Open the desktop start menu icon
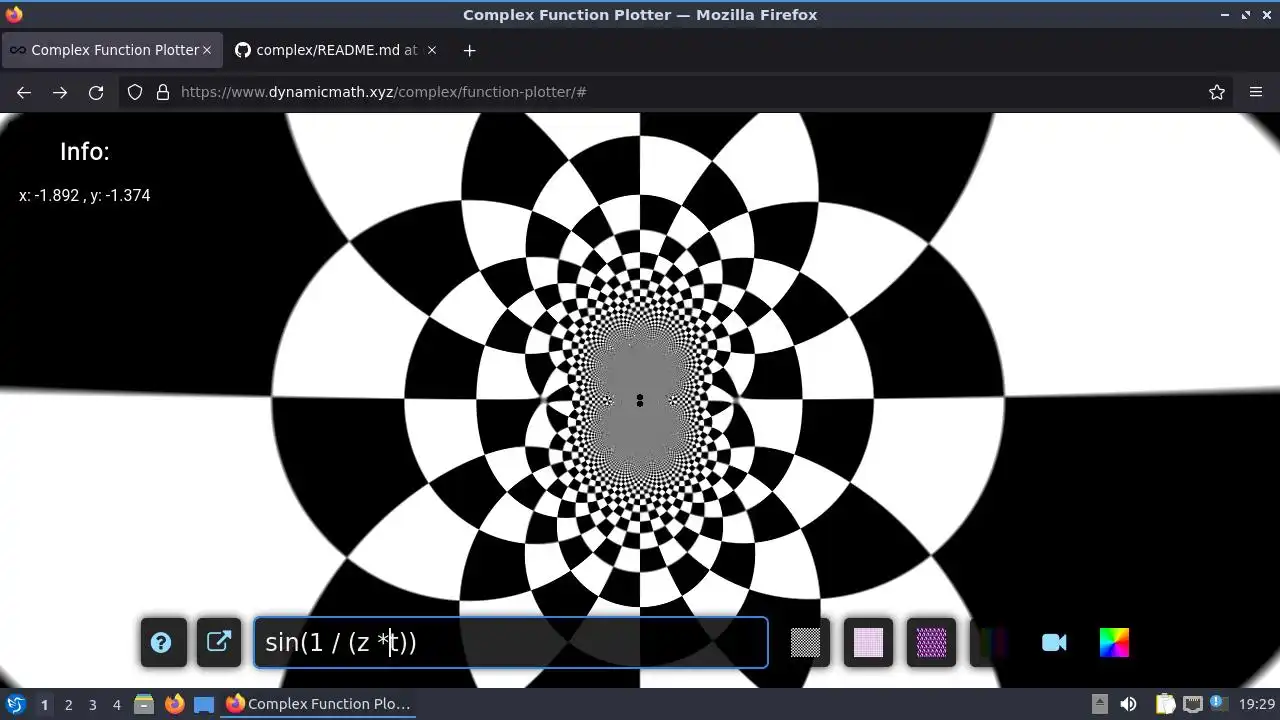The height and width of the screenshot is (720, 1280). pyautogui.click(x=15, y=704)
